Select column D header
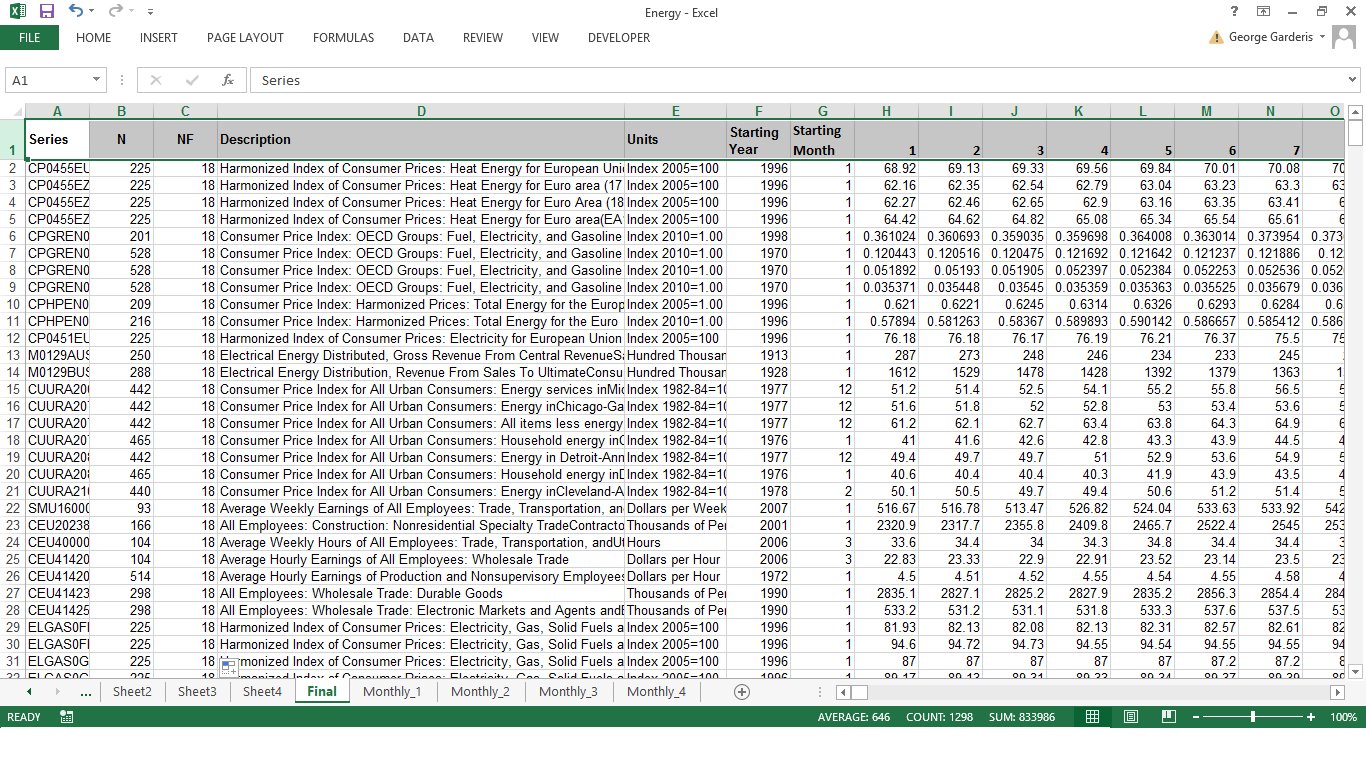 421,111
